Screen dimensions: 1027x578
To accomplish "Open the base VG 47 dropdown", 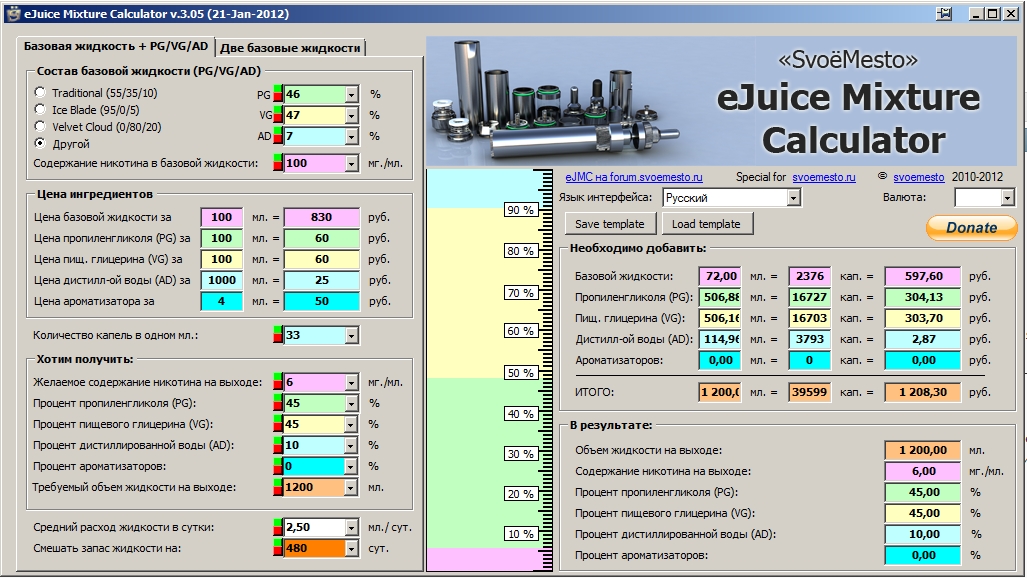I will pyautogui.click(x=352, y=115).
